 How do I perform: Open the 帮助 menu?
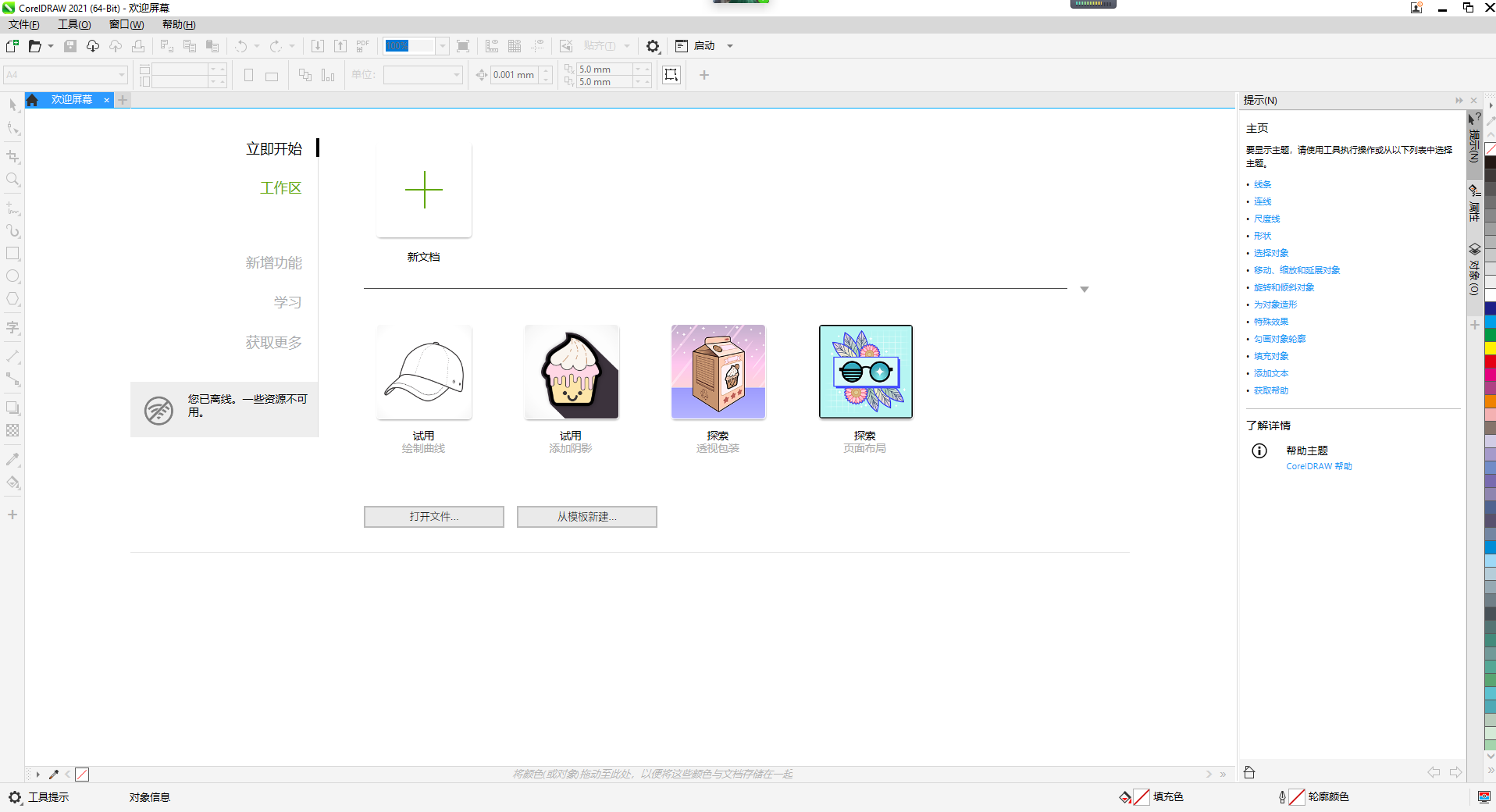pyautogui.click(x=177, y=24)
